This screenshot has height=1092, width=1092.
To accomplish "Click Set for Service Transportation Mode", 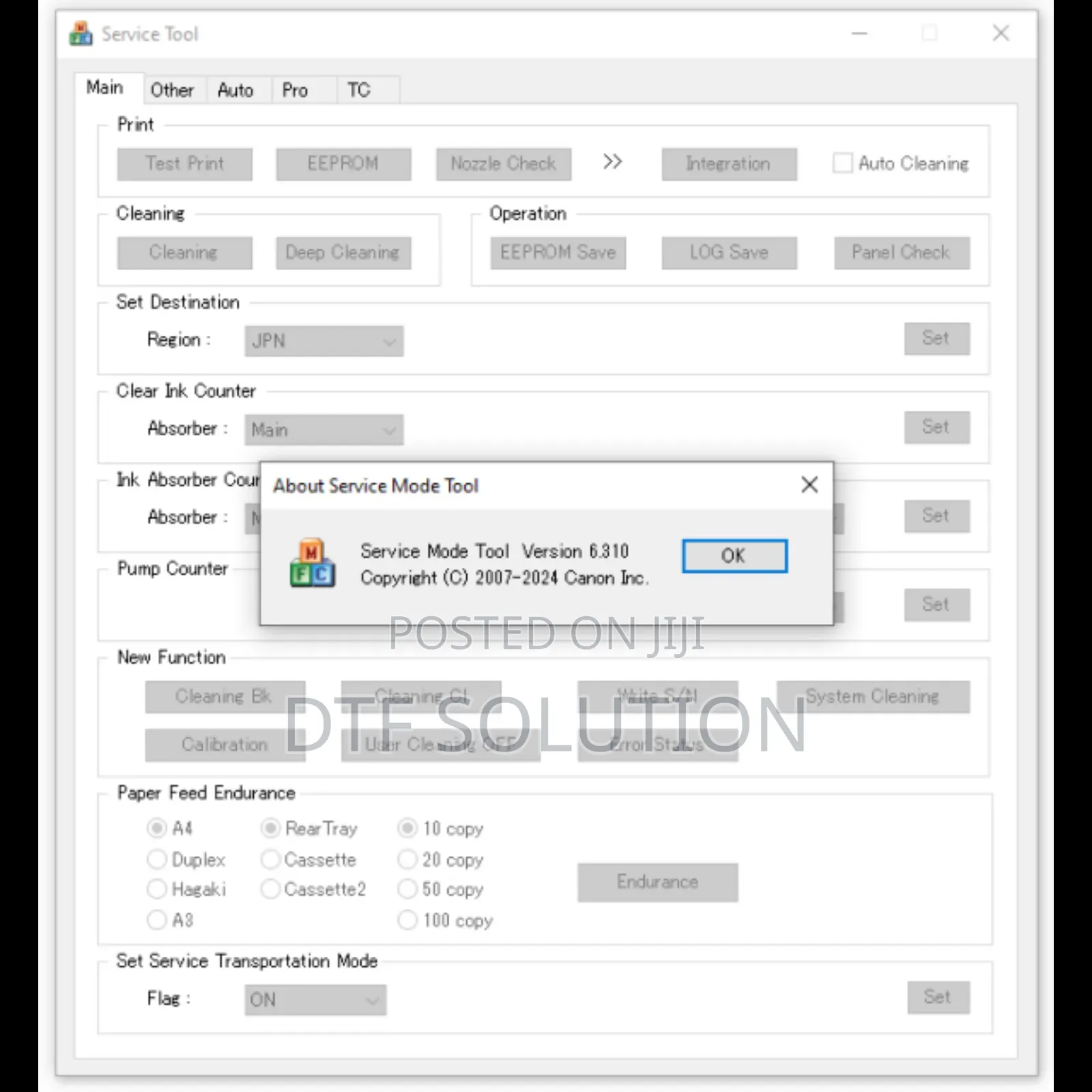I will [x=938, y=998].
